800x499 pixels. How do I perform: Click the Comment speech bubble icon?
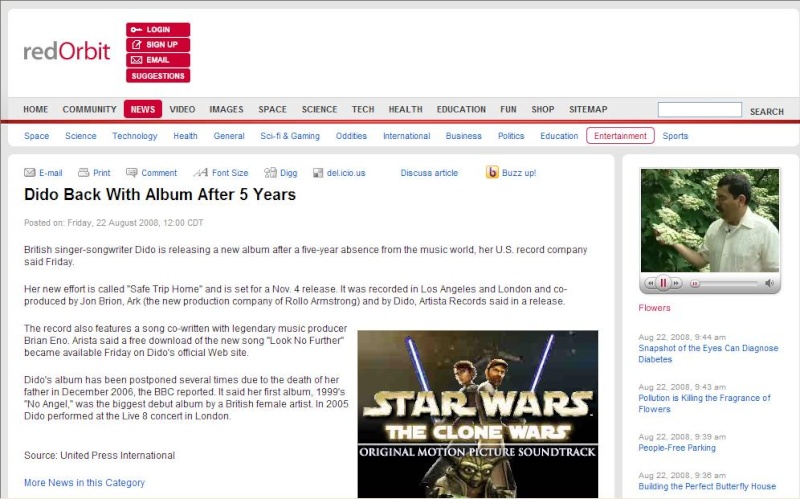point(132,173)
